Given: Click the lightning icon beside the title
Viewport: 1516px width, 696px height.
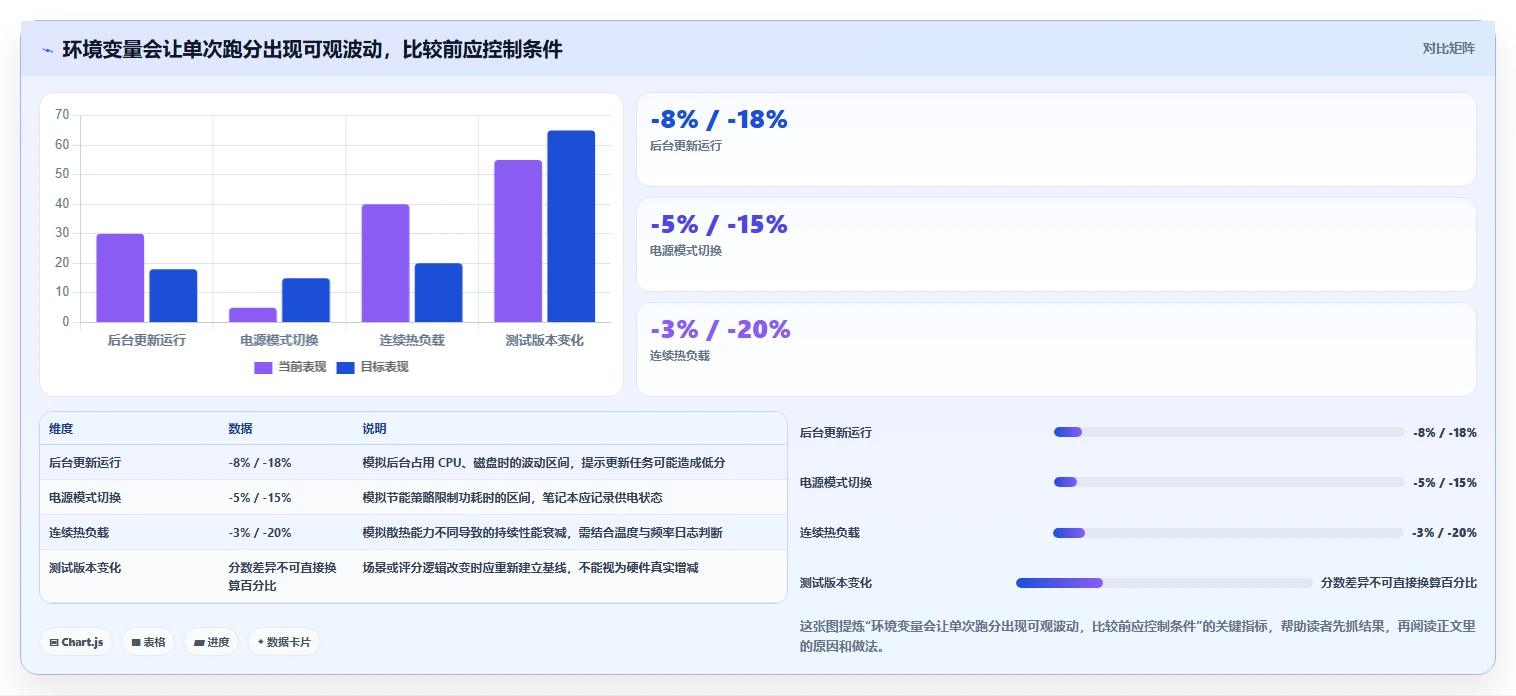Looking at the screenshot, I should click(47, 49).
